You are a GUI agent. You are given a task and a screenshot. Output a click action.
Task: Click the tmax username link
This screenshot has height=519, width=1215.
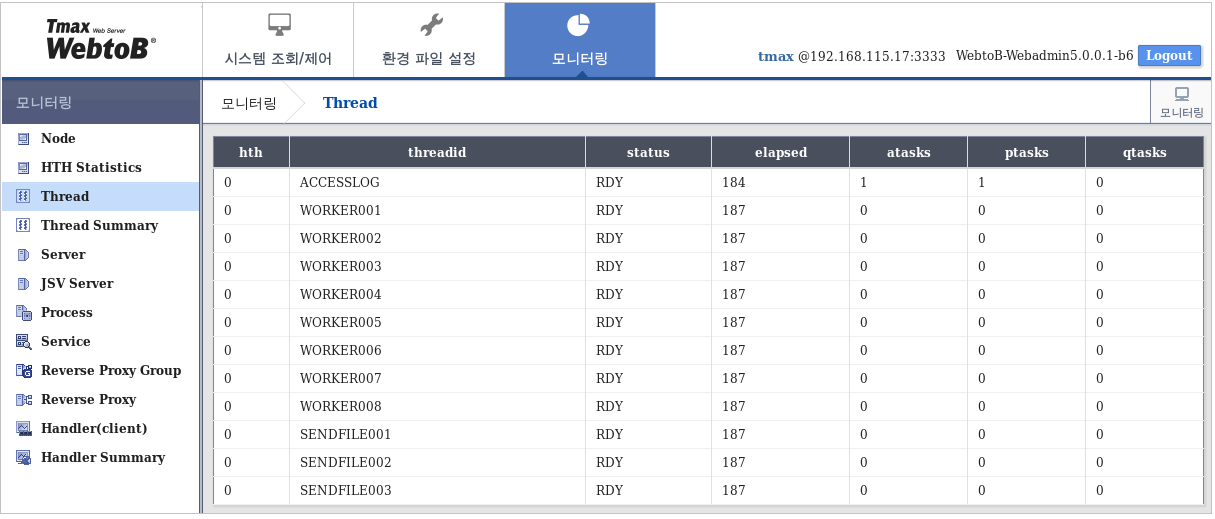pos(776,57)
